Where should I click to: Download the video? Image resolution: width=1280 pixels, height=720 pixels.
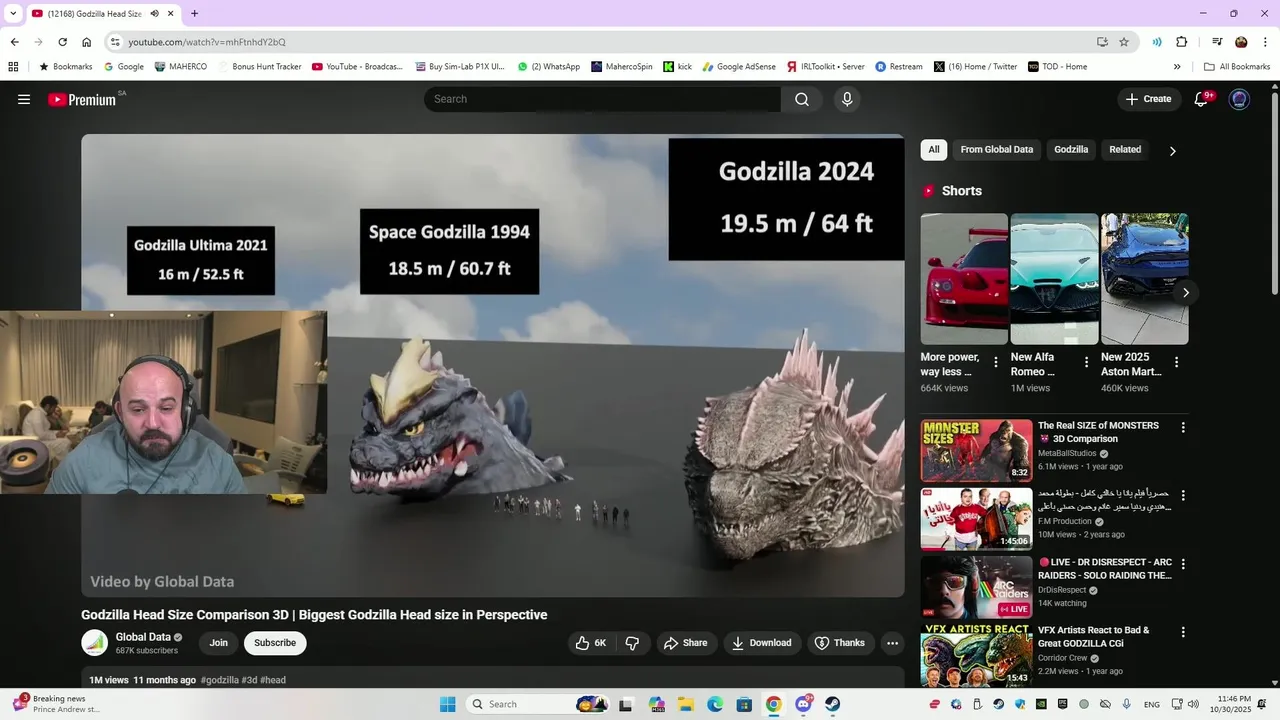click(x=762, y=643)
